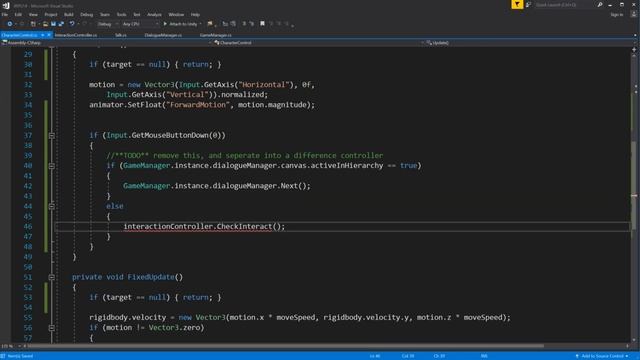Click the TODO comment on line 39
640x360 pixels.
point(244,156)
